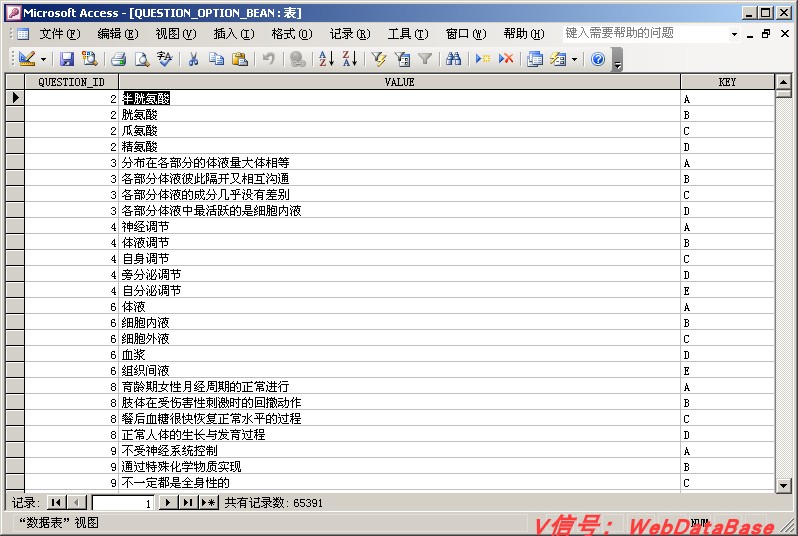Viewport: 798px width, 536px height.
Task: Sort Descending Z-A icon
Action: pos(350,59)
